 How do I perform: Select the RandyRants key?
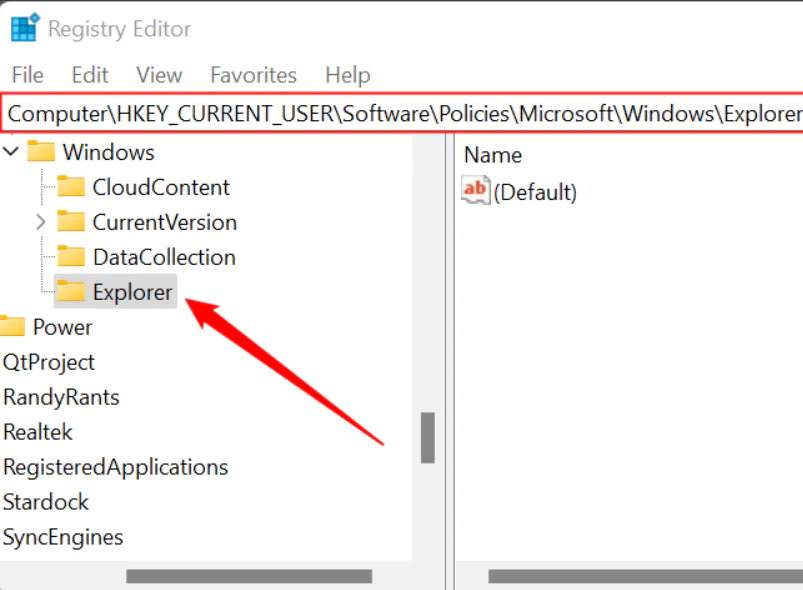click(61, 397)
